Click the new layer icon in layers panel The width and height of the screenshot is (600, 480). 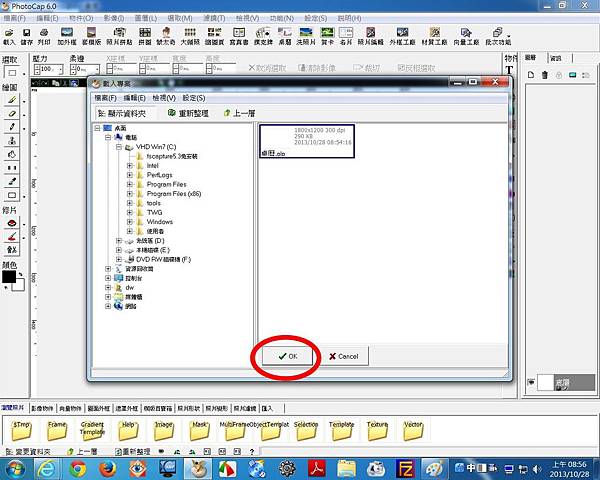coord(531,75)
